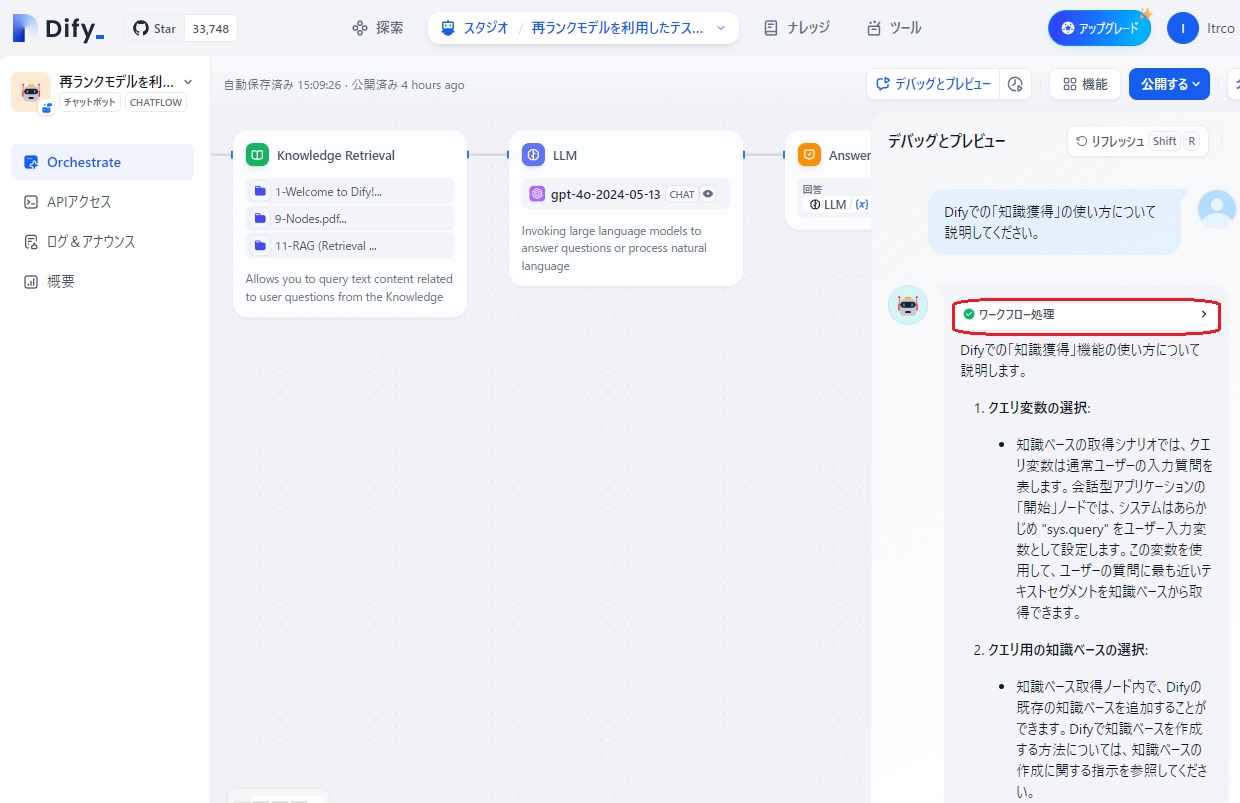Click the 機能 (Features) button
The image size is (1240, 803).
tap(1085, 84)
